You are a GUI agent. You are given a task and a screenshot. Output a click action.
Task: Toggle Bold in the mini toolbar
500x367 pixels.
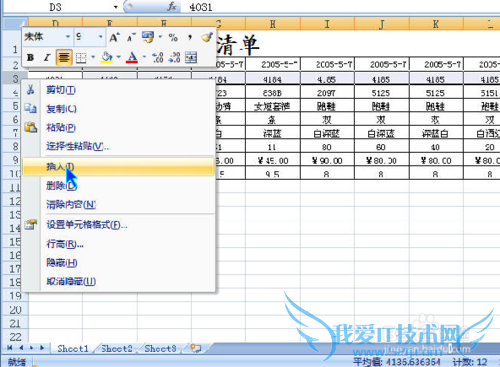pyautogui.click(x=31, y=57)
